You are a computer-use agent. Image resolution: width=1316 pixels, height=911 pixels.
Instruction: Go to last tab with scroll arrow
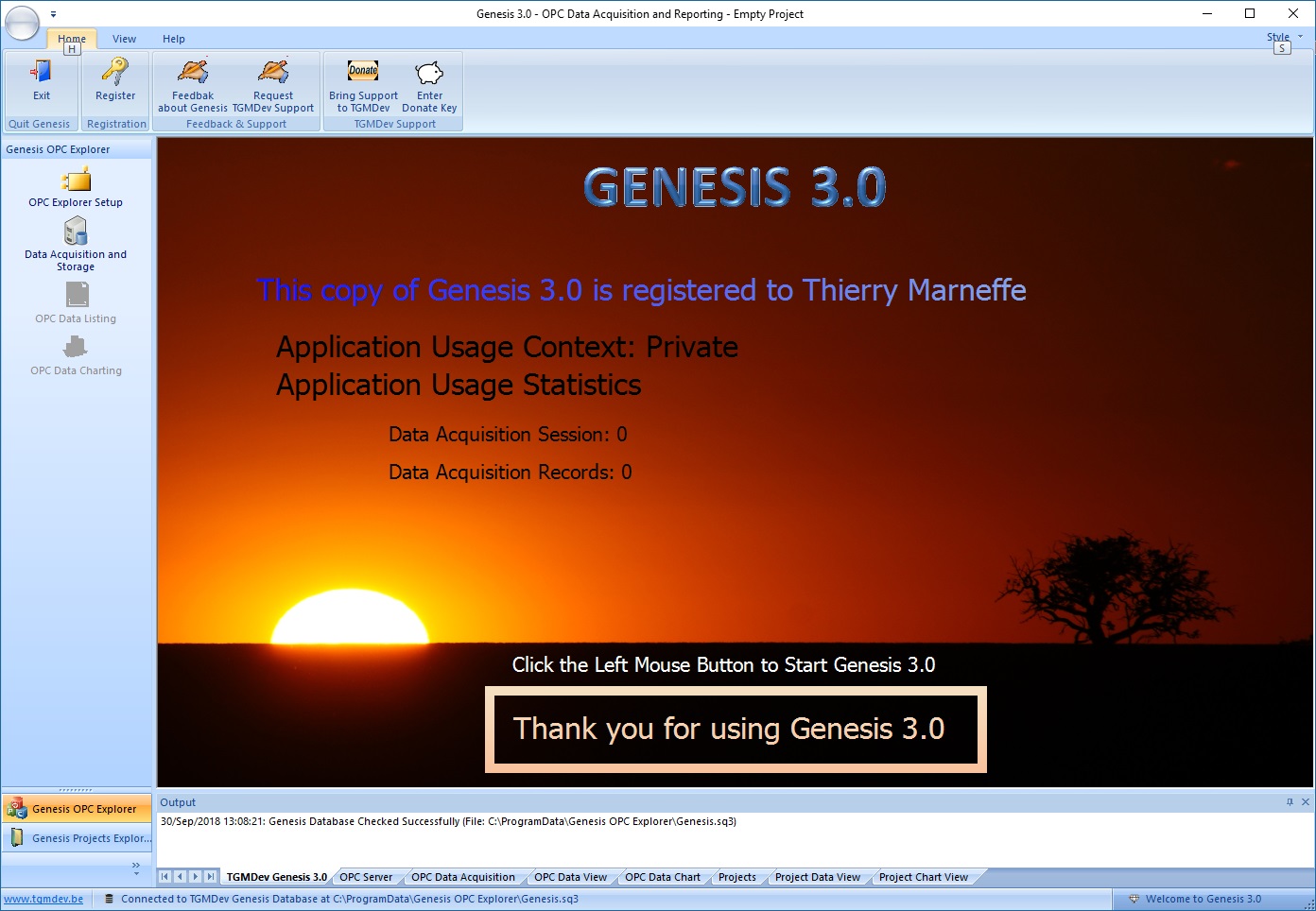pyautogui.click(x=210, y=877)
